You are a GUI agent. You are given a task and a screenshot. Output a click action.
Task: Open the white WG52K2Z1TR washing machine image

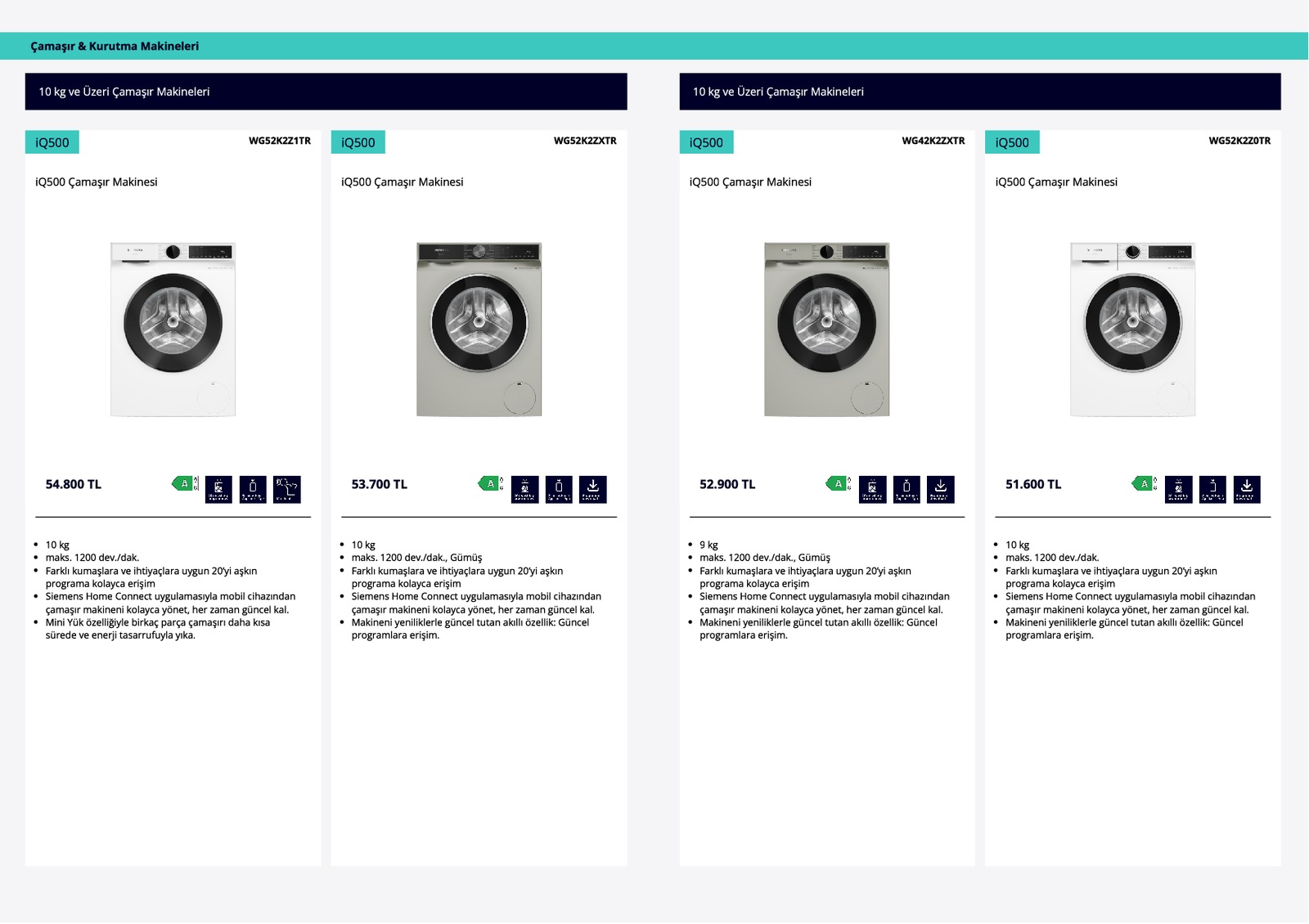click(x=173, y=330)
